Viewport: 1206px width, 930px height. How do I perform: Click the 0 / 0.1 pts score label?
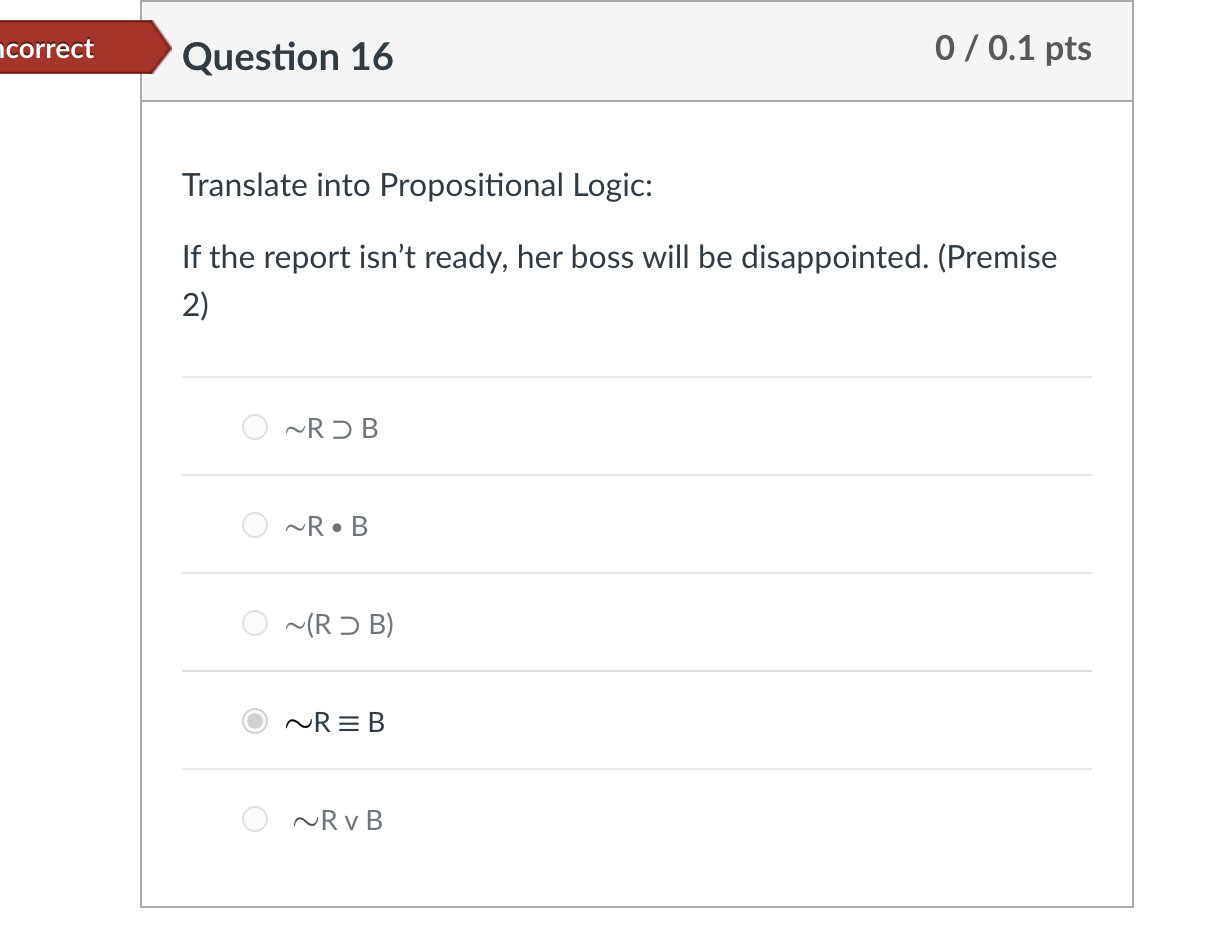[1012, 47]
